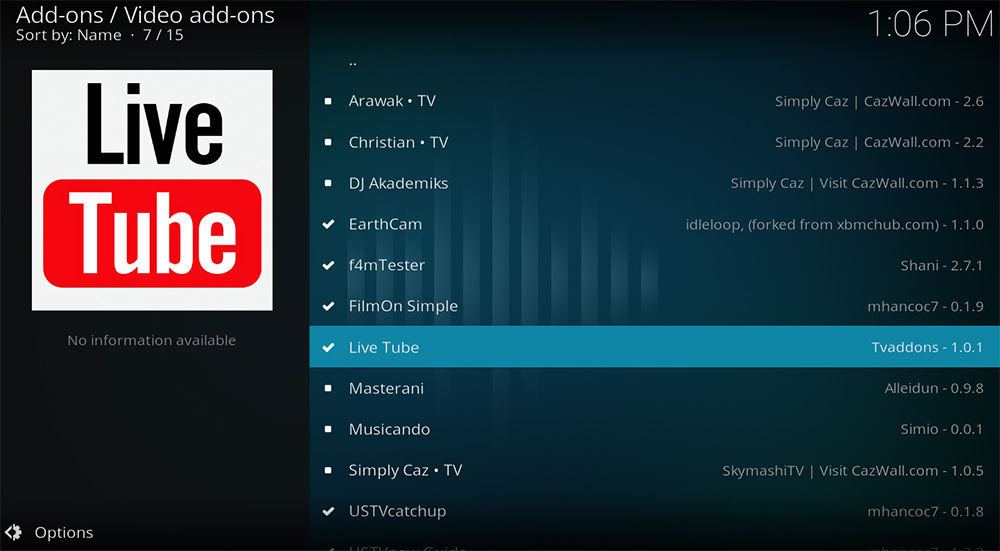Click "Alleidun - 0.9.8" author text
Image resolution: width=1000 pixels, height=551 pixels.
(934, 388)
